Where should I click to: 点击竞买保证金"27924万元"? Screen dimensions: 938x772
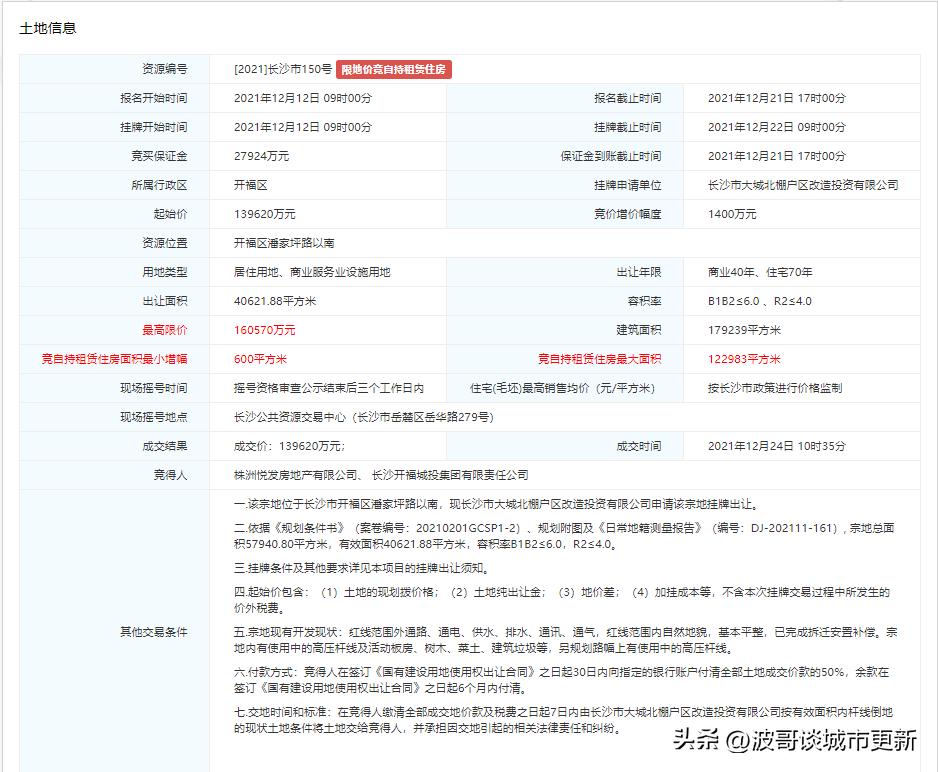[x=262, y=156]
